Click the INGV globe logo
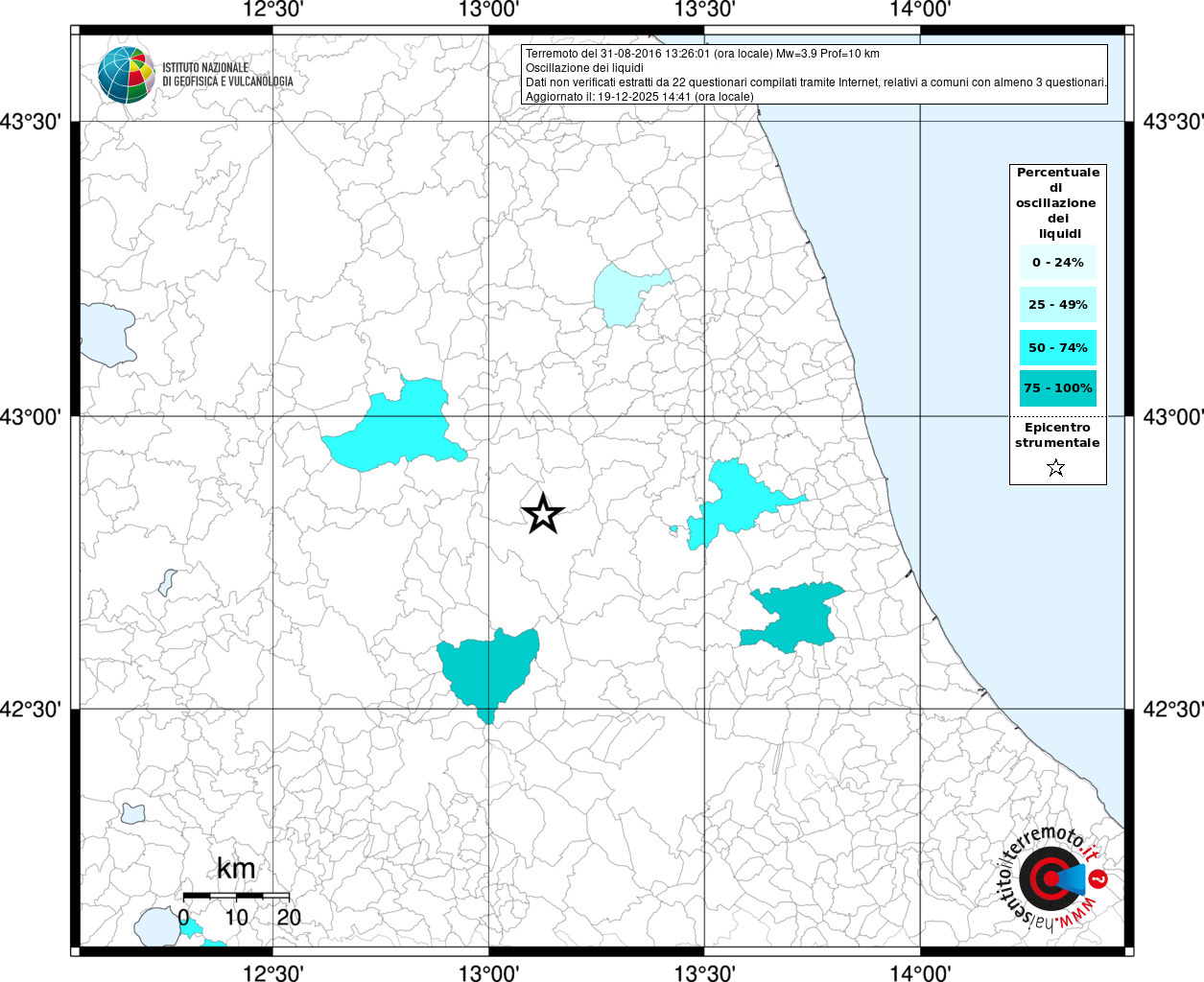This screenshot has width=1204, height=982. point(127,75)
